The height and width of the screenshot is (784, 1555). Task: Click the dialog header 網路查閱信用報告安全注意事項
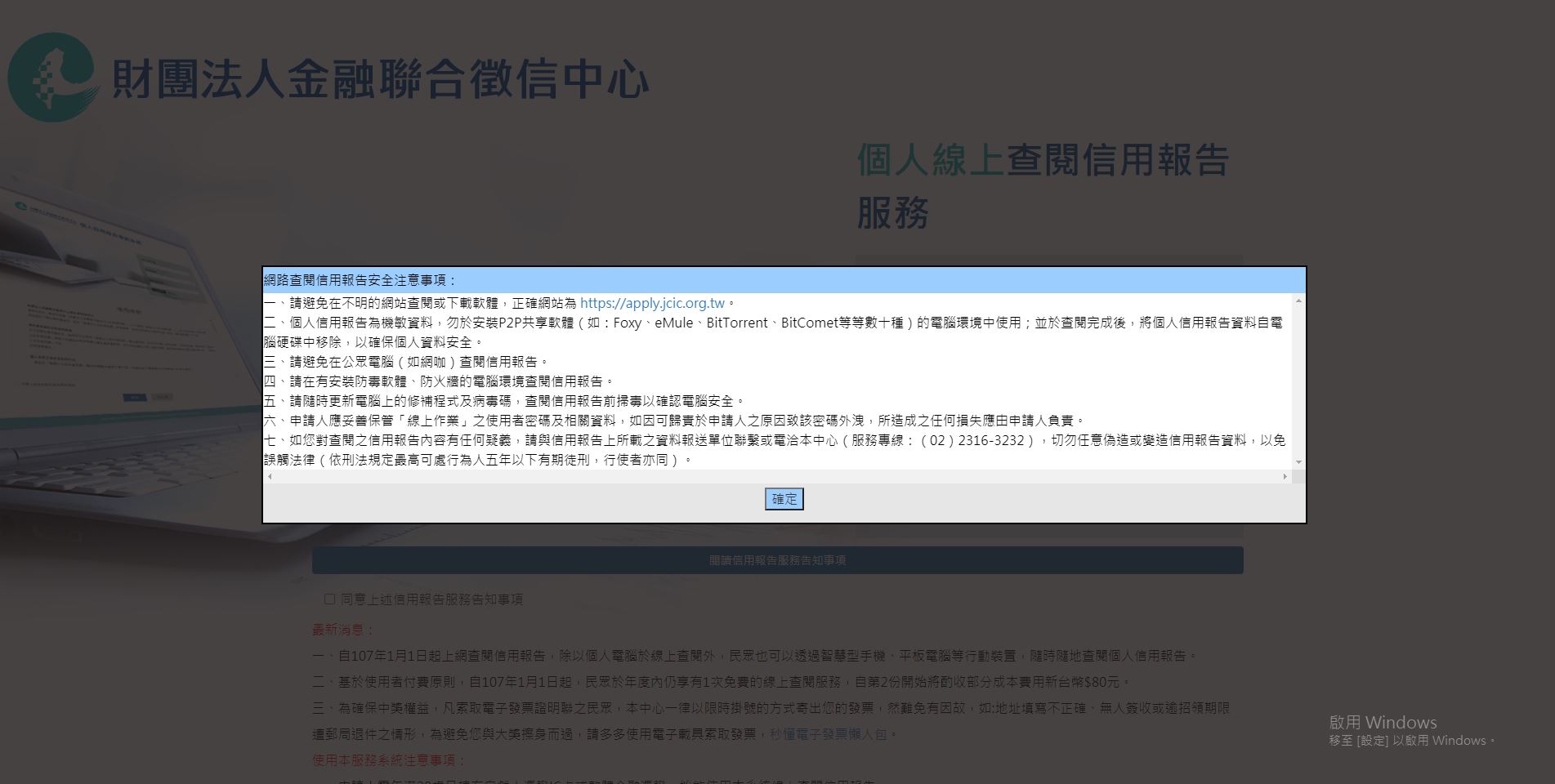tap(360, 280)
